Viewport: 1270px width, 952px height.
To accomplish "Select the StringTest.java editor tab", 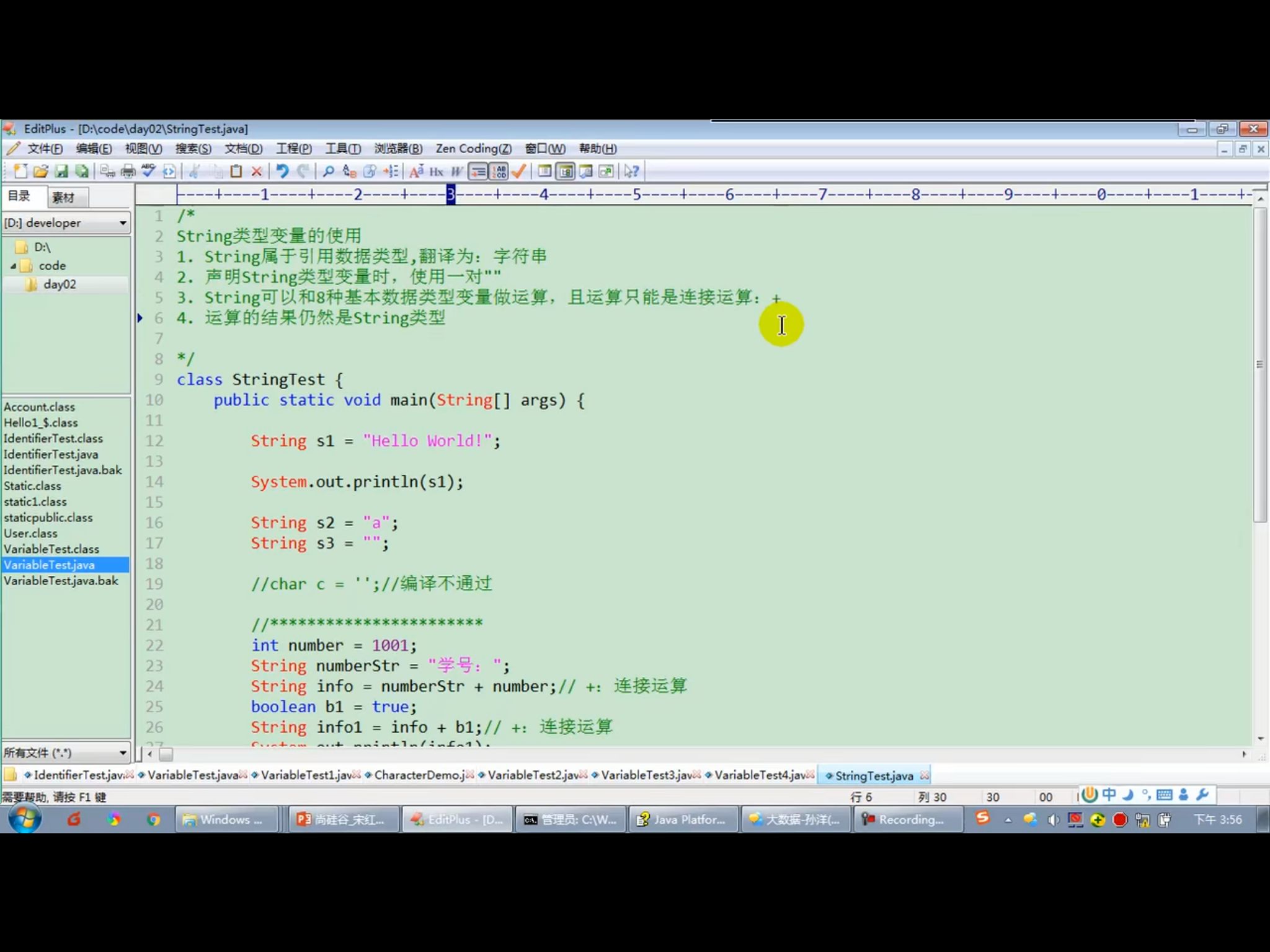I will coord(873,775).
